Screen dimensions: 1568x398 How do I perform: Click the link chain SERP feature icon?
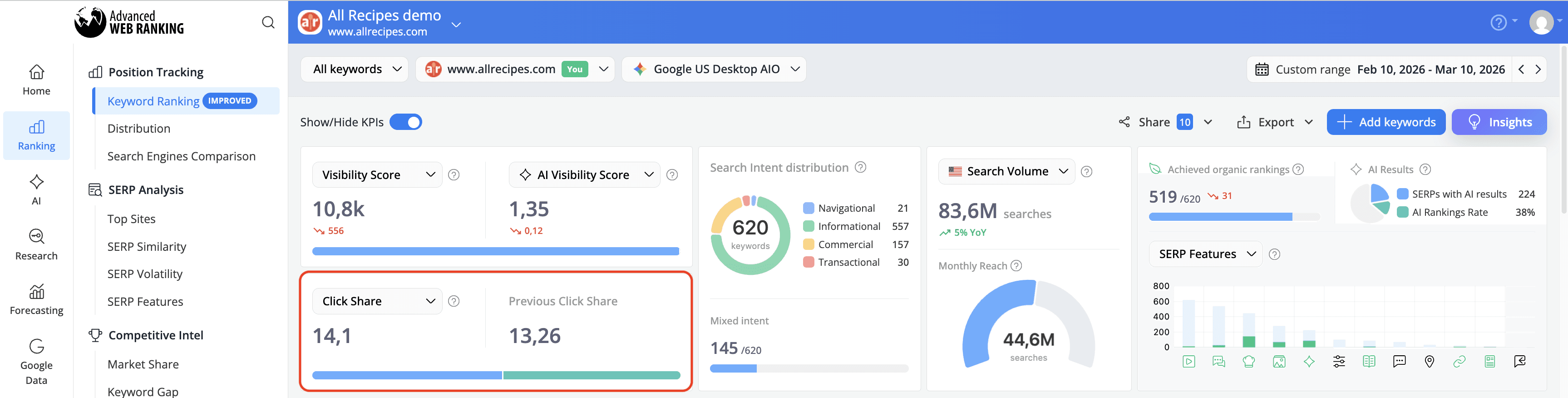click(x=1459, y=362)
